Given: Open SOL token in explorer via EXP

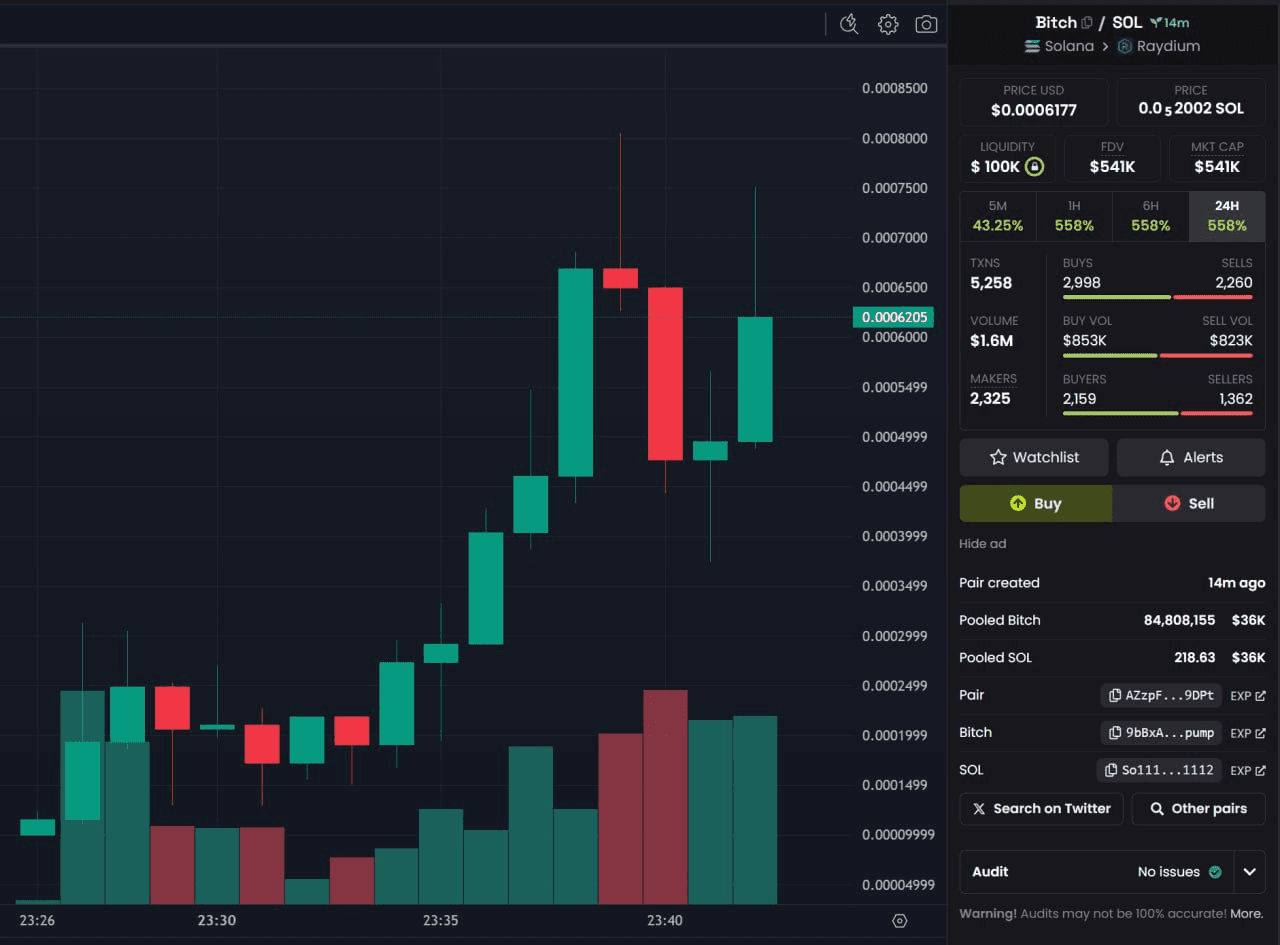Looking at the screenshot, I should click(x=1247, y=770).
